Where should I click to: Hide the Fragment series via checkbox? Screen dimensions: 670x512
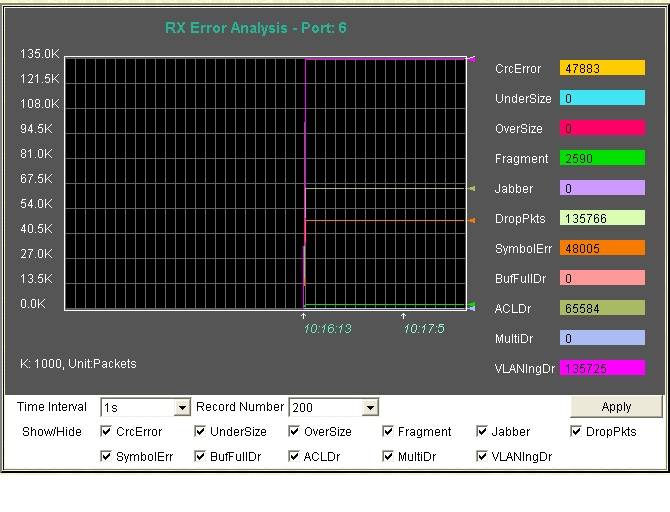click(x=389, y=432)
